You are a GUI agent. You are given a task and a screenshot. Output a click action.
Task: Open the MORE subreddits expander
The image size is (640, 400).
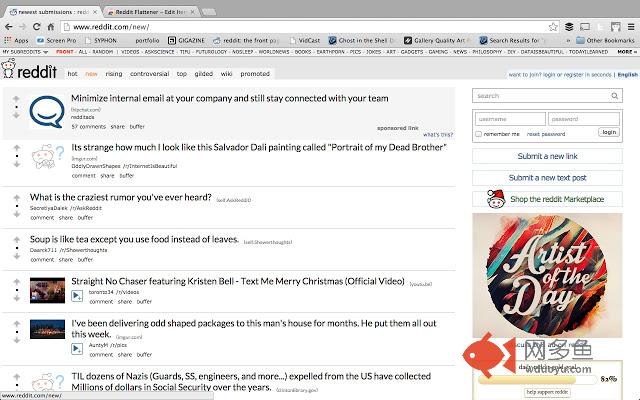point(627,52)
